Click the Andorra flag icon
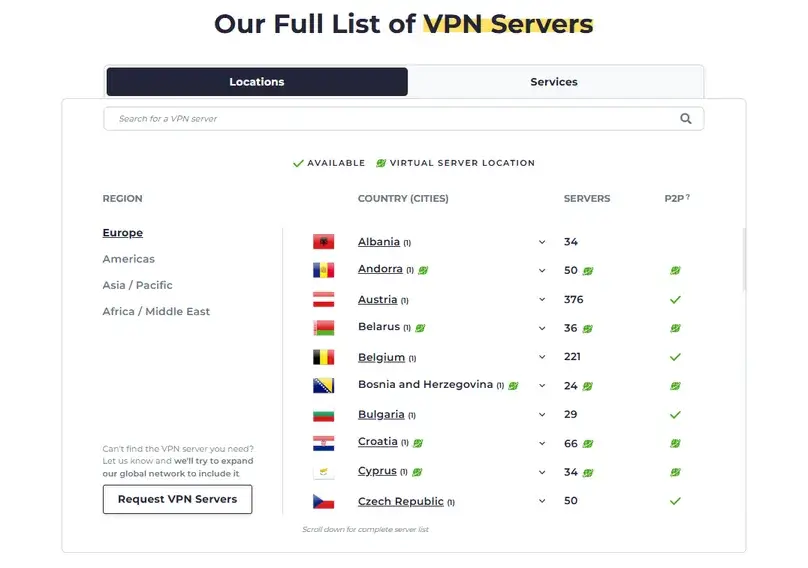The width and height of the screenshot is (808, 568). 324,270
